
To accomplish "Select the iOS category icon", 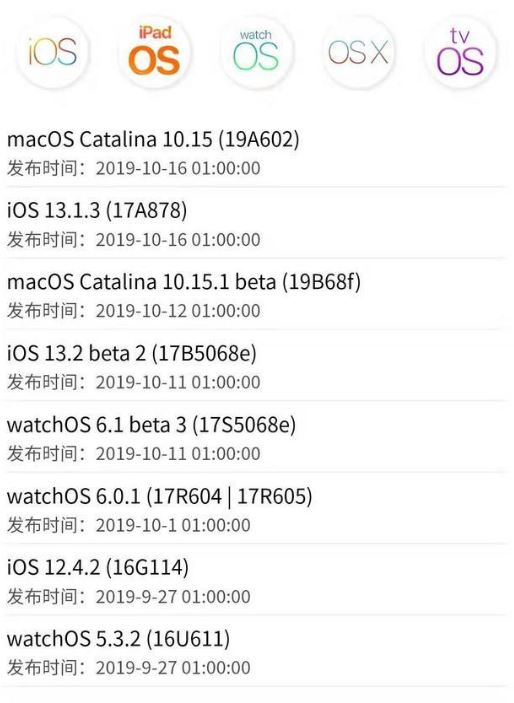I will [52, 52].
